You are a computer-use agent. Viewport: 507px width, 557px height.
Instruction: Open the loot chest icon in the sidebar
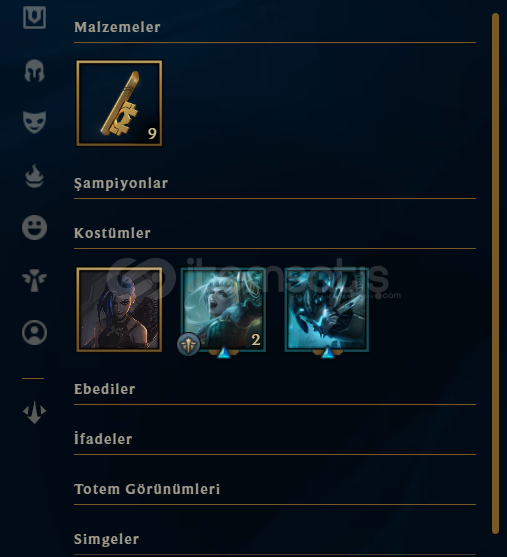point(34,17)
